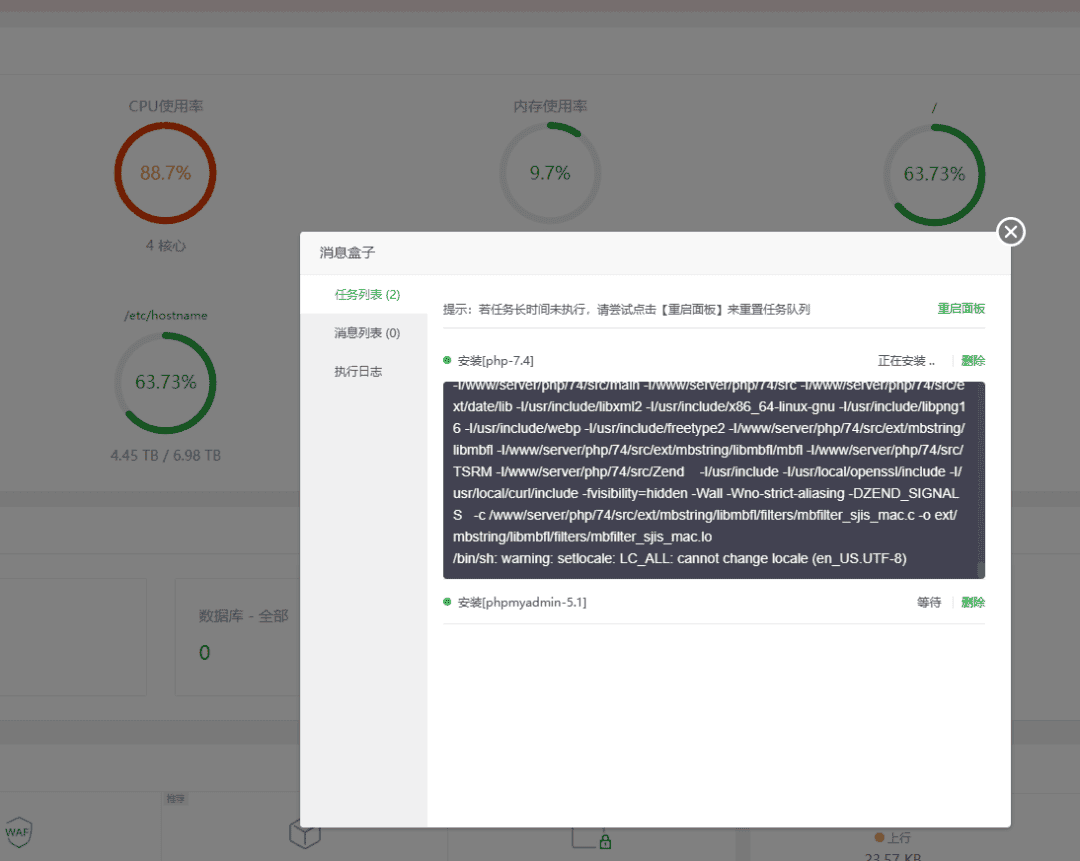Click the green dot beside 安装[phpmyadmin-5.1]
Viewport: 1080px width, 861px height.
click(447, 602)
